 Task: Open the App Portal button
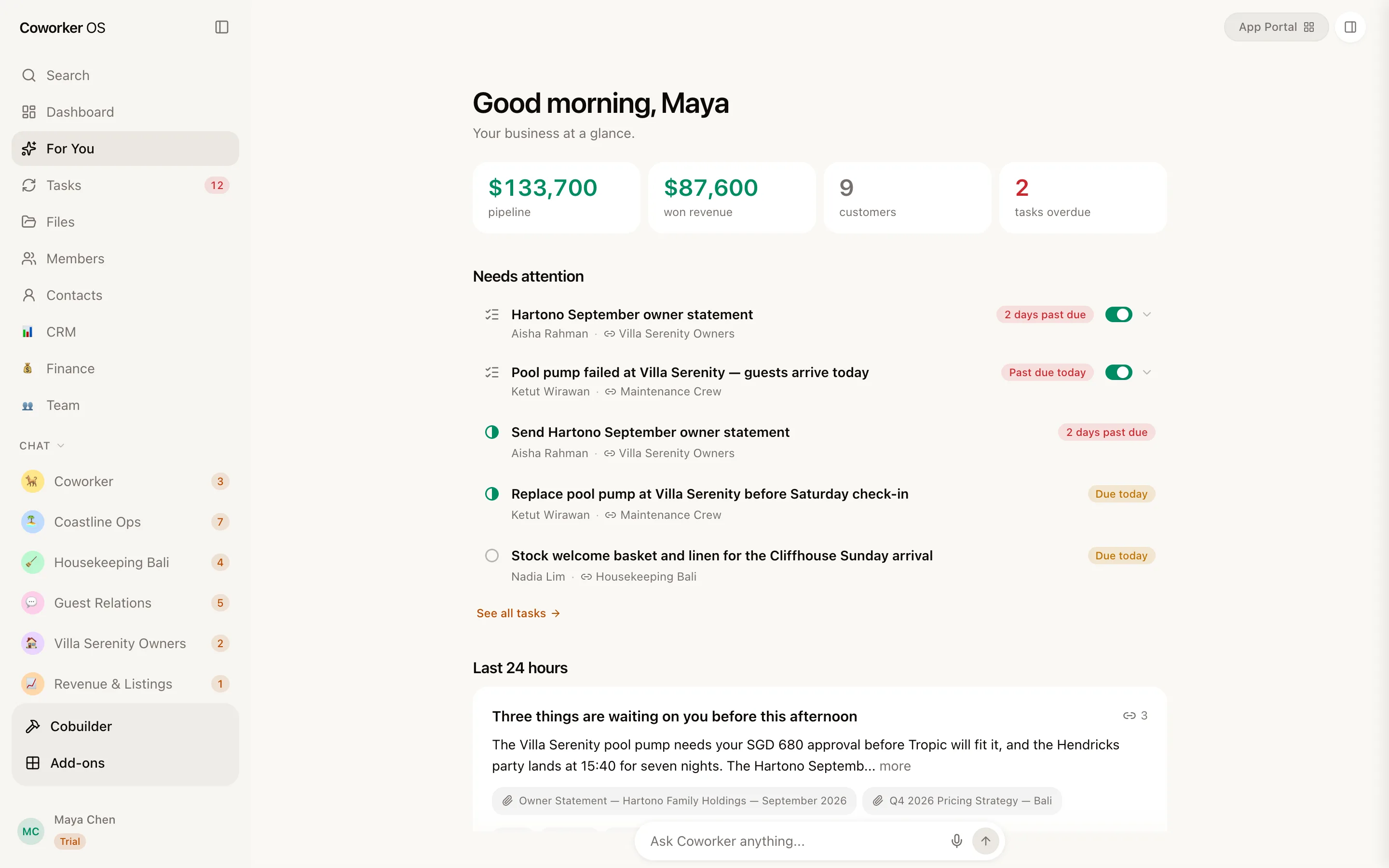(x=1276, y=27)
